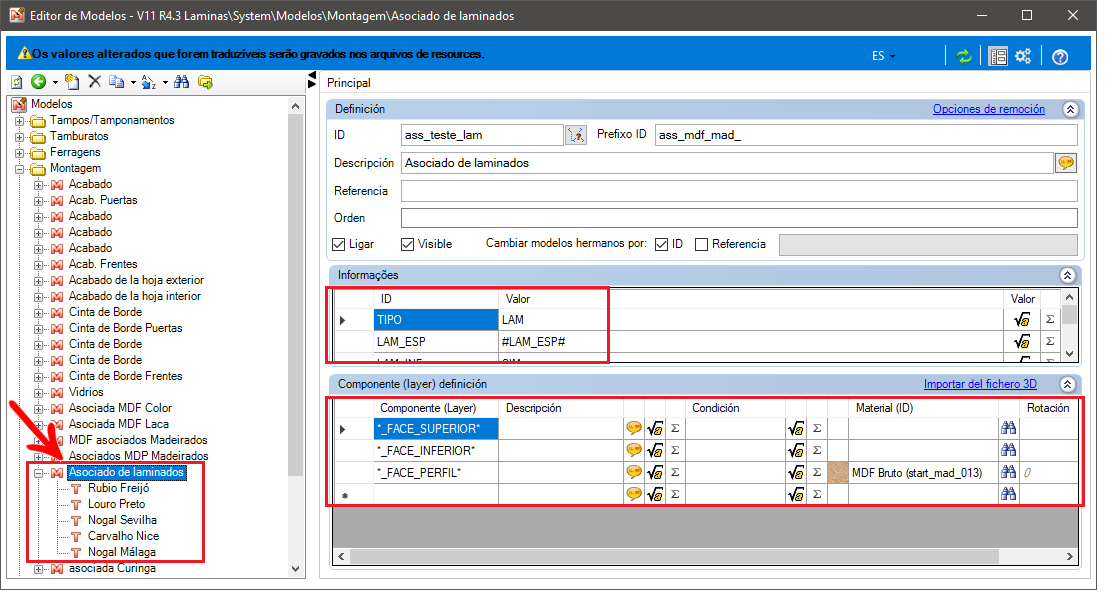This screenshot has height=607, width=1107.
Task: Click the Orden input field
Action: click(x=739, y=218)
